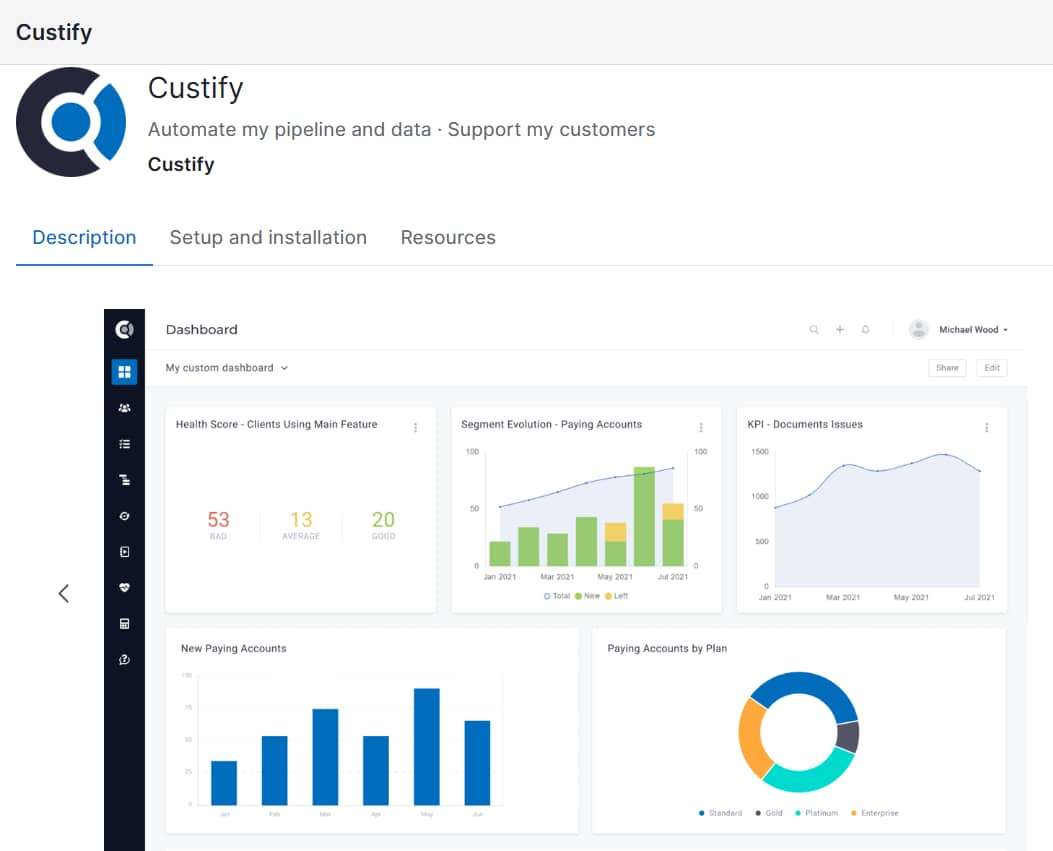Select the lifecycle/target icon in sidebar
1053x851 pixels.
pyautogui.click(x=124, y=515)
